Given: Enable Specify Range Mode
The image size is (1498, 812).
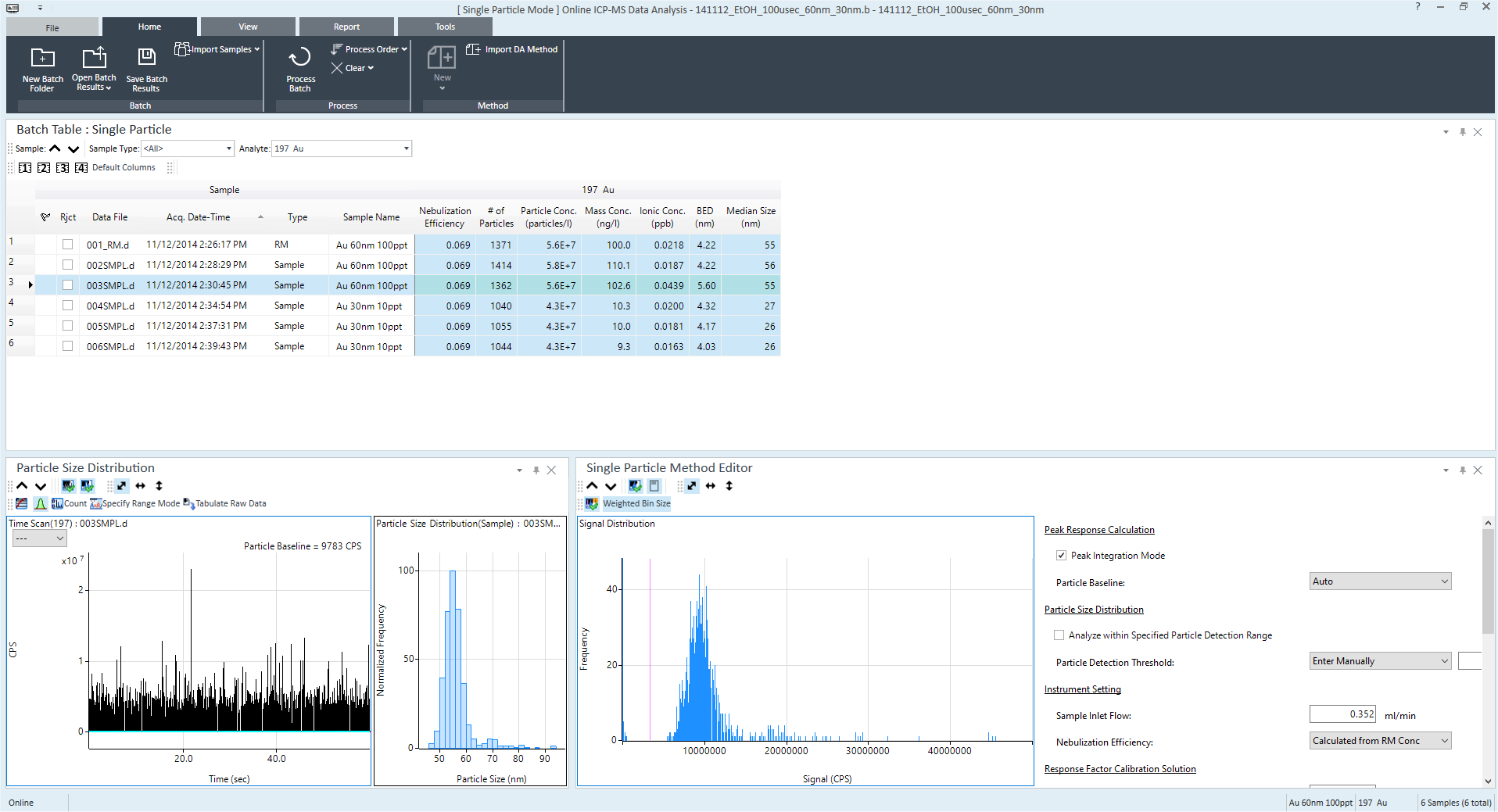Looking at the screenshot, I should (x=135, y=504).
